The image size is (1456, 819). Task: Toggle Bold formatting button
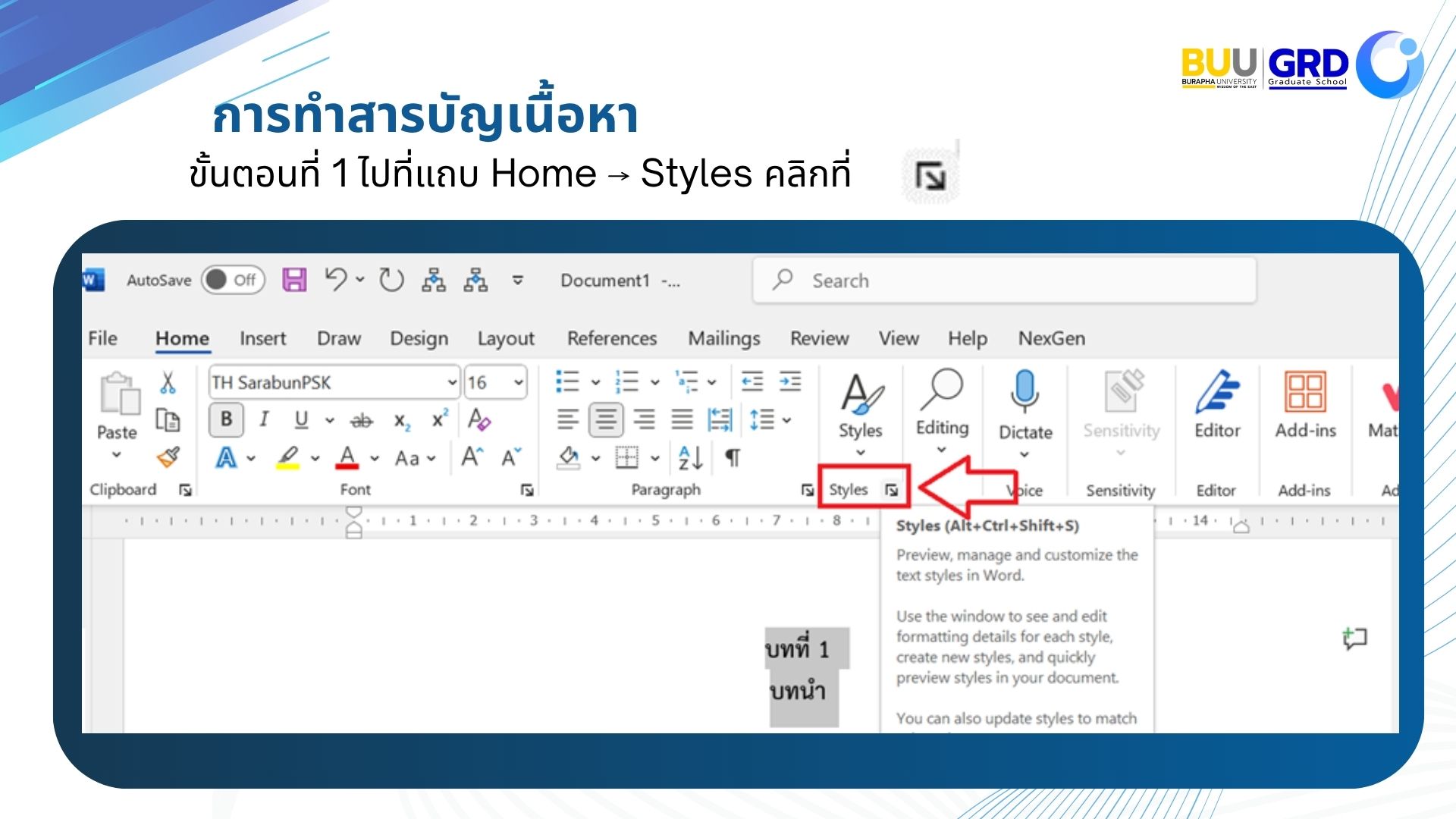[x=226, y=419]
